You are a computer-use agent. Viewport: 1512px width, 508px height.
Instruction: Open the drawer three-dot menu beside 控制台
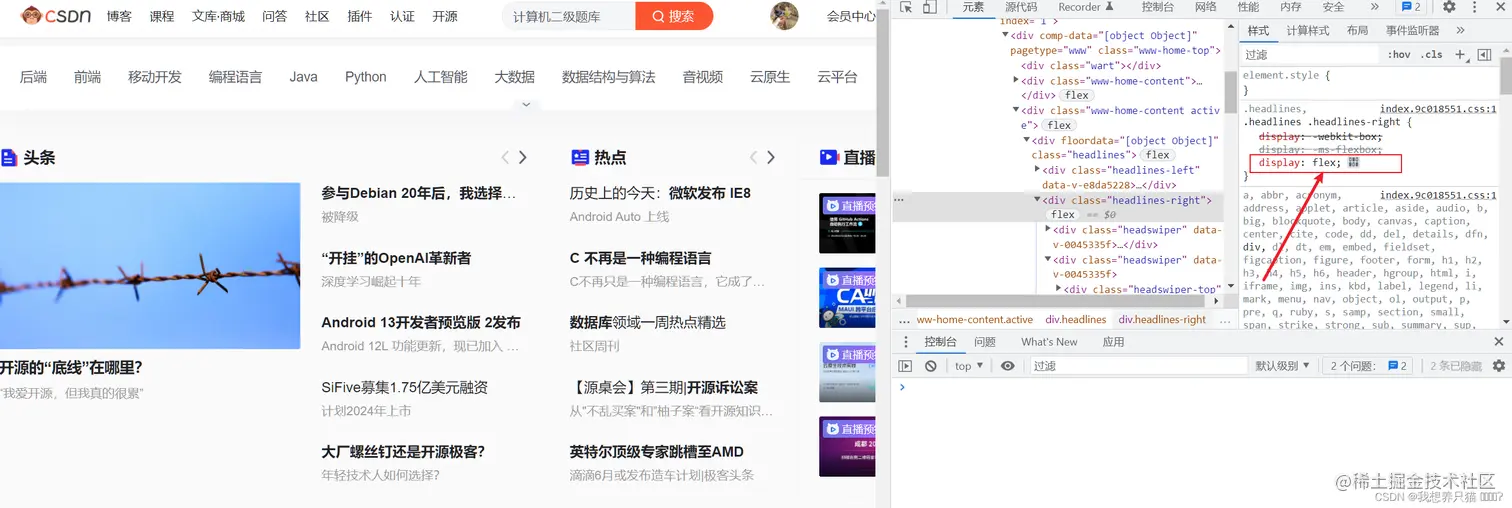click(904, 342)
